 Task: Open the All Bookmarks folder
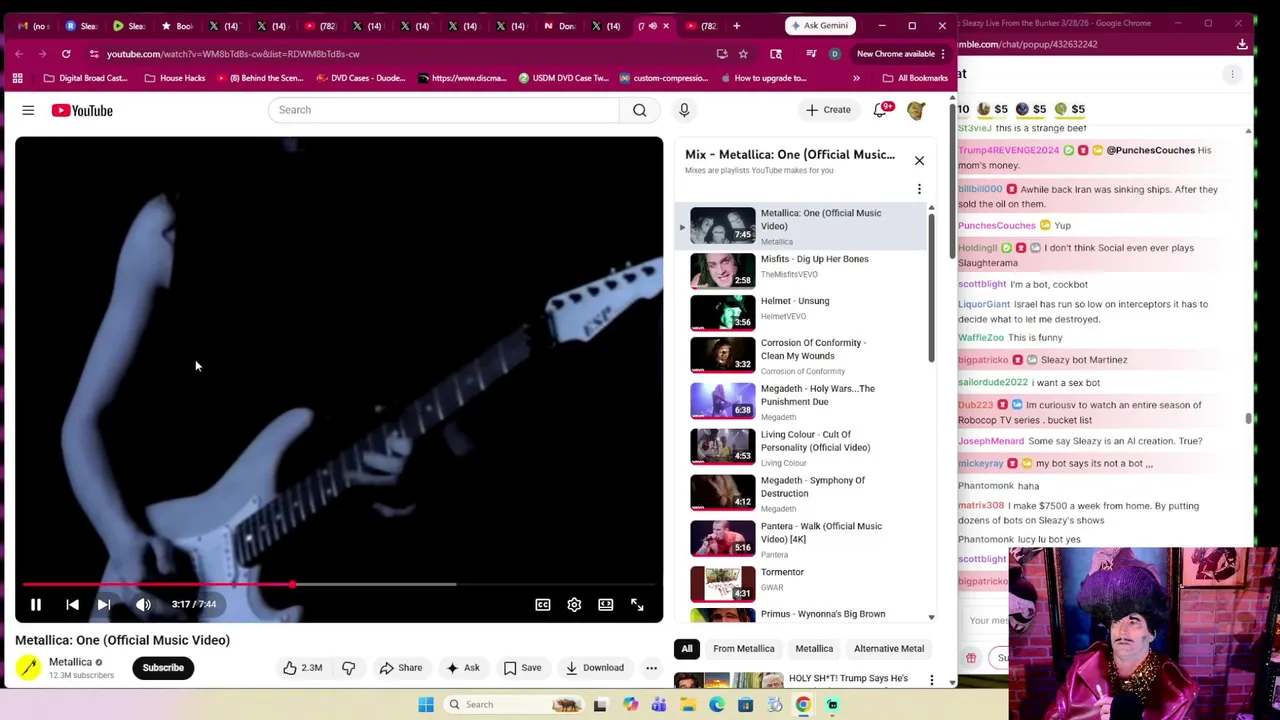915,78
